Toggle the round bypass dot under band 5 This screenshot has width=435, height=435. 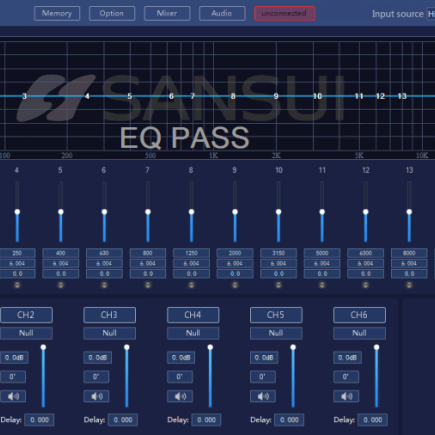tap(61, 285)
